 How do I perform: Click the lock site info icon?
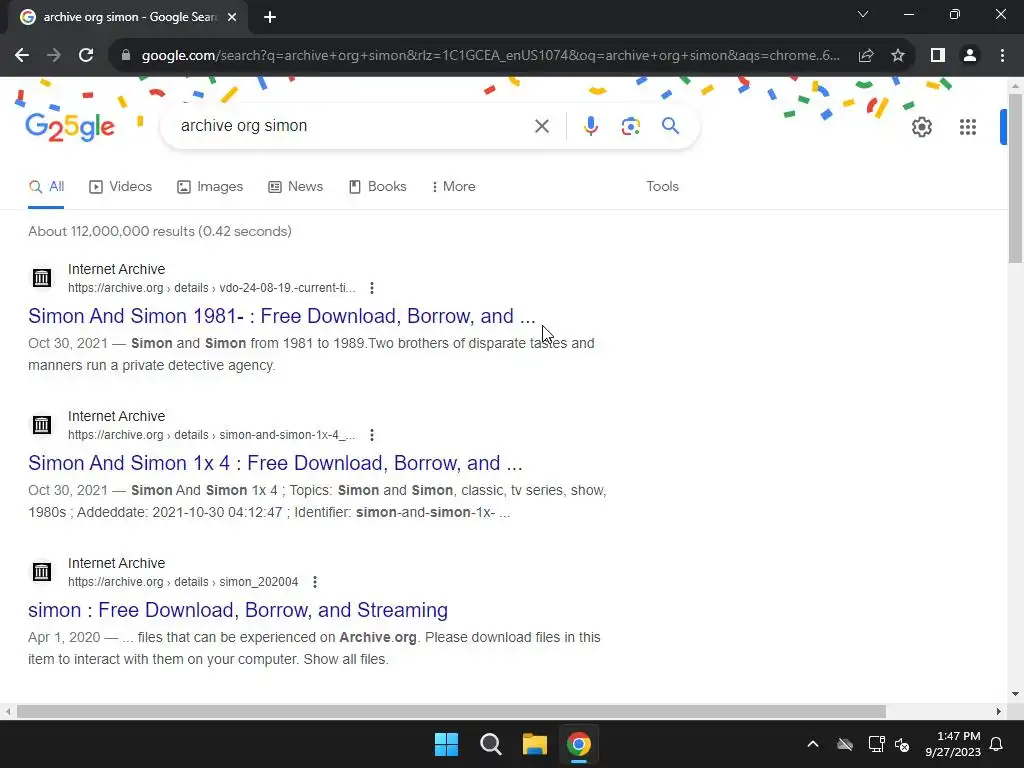click(125, 56)
